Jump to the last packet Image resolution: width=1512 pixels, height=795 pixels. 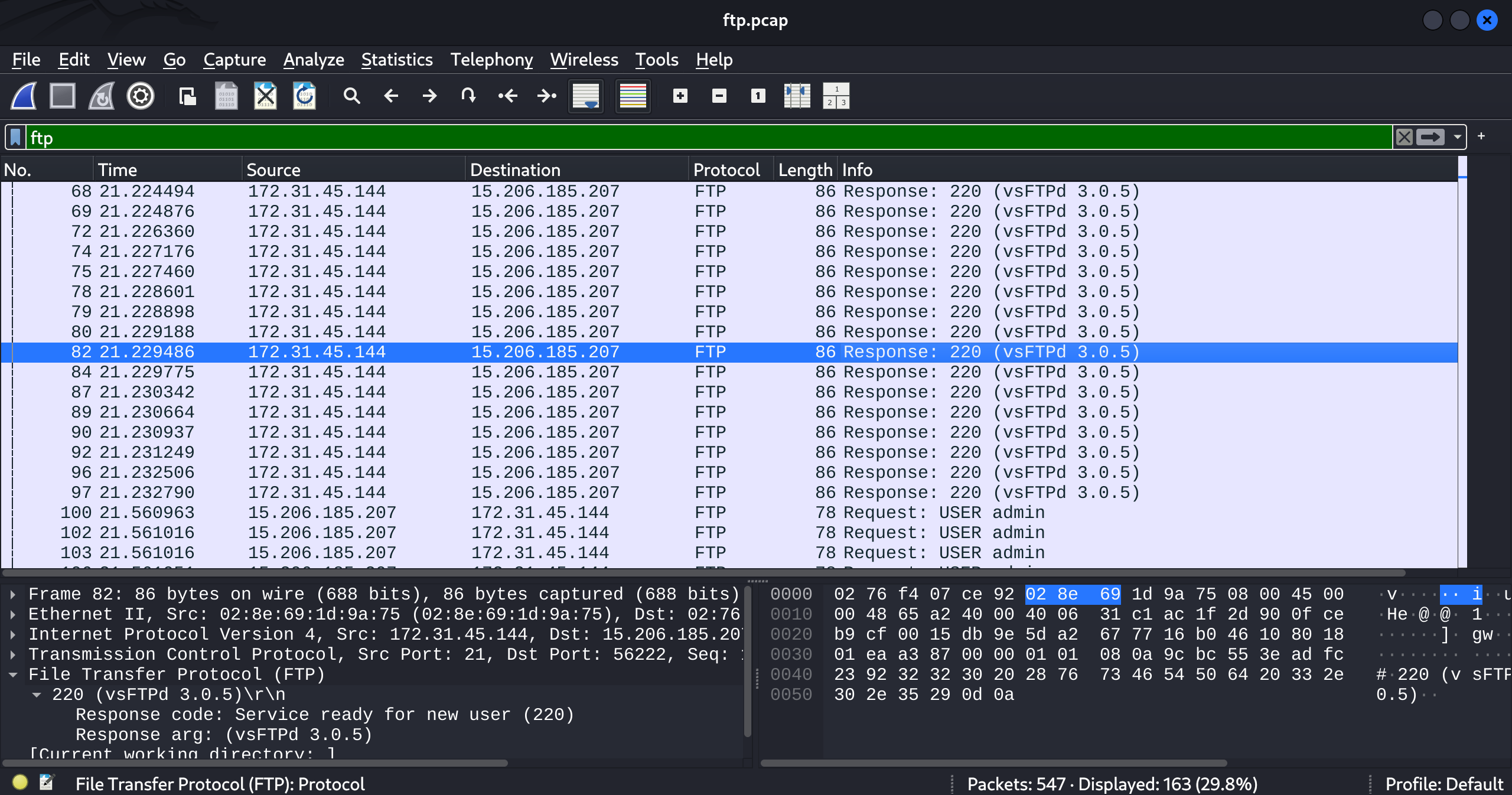[x=547, y=96]
